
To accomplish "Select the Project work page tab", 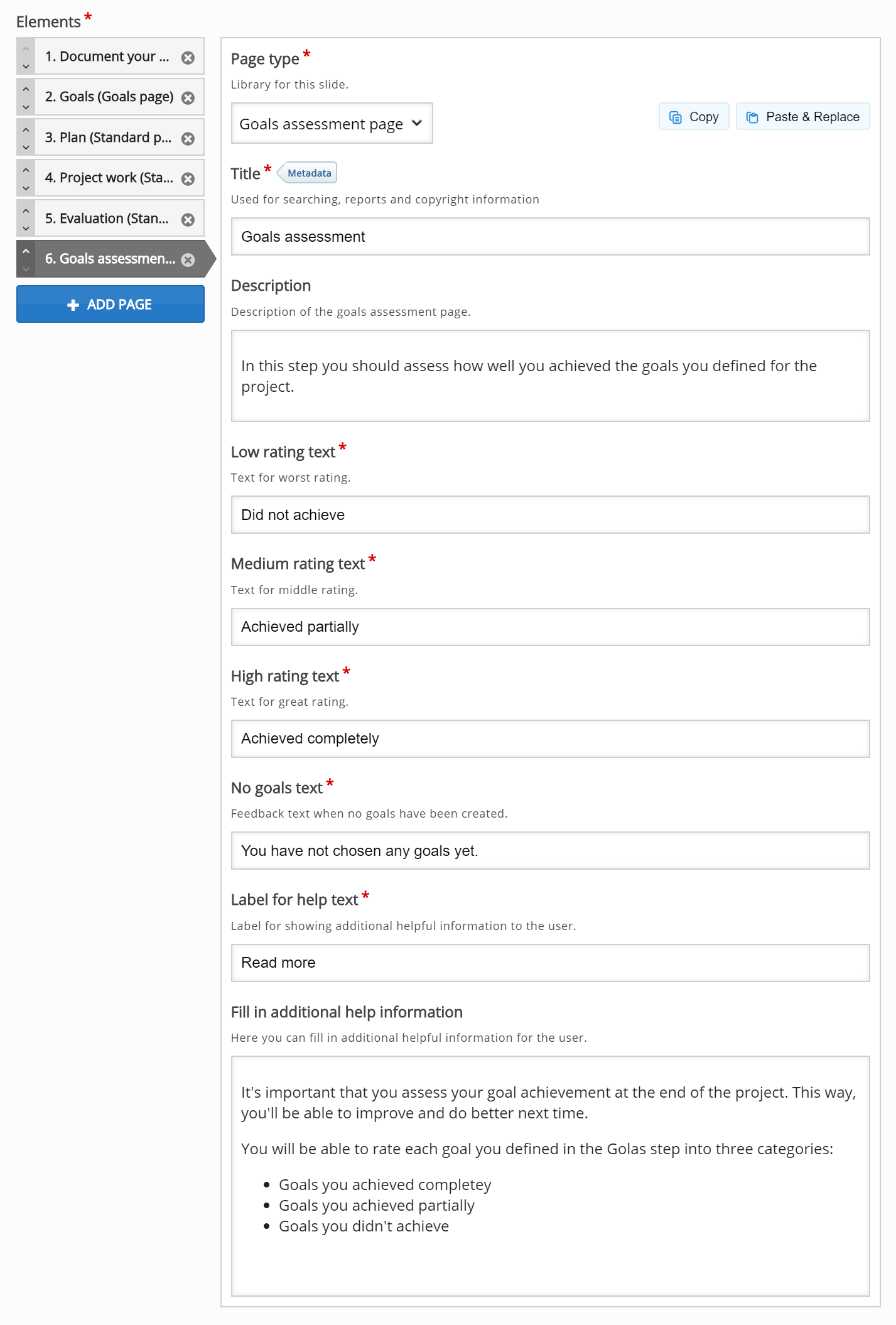I will (109, 178).
